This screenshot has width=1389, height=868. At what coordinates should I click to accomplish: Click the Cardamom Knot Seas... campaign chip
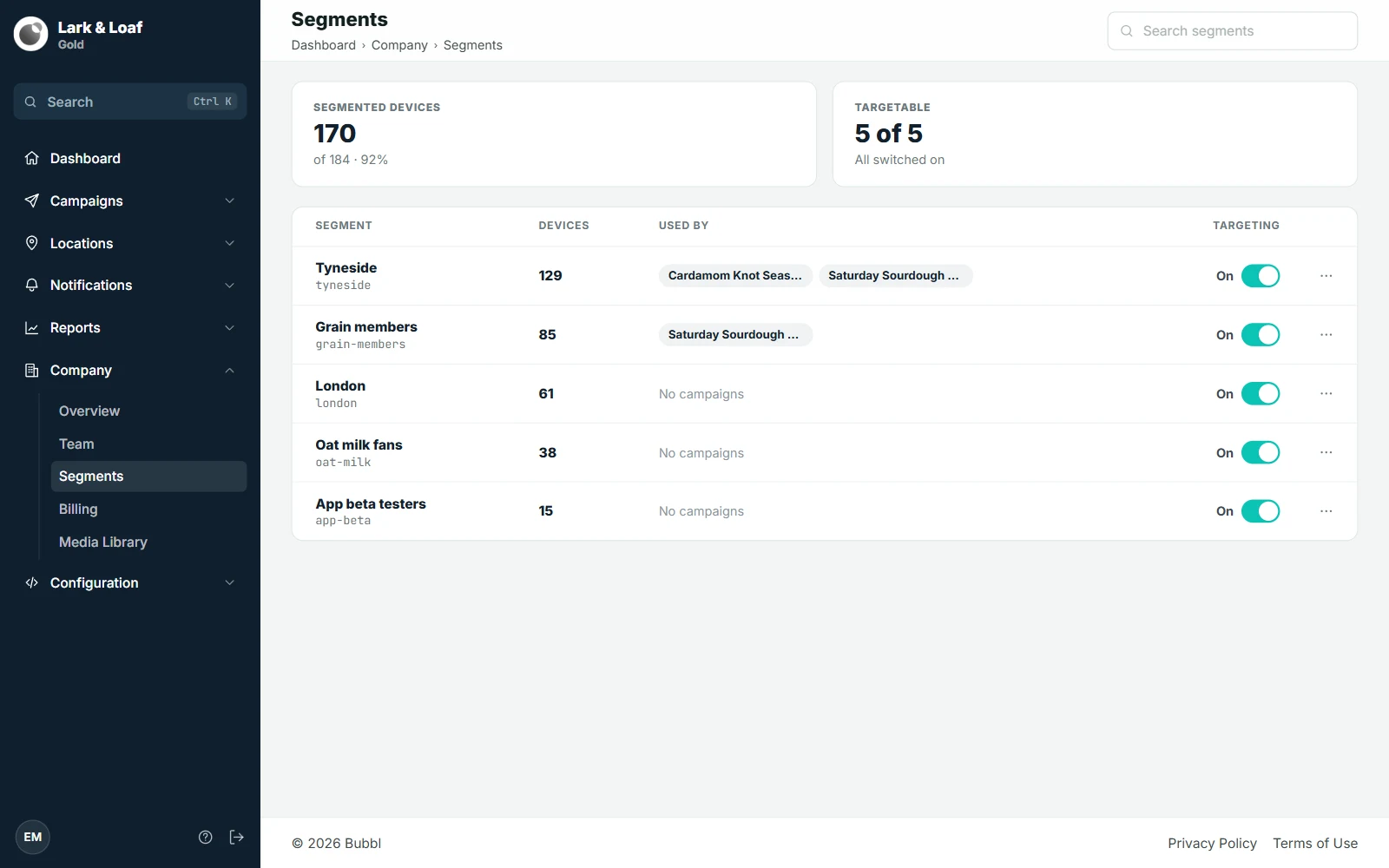coord(735,275)
